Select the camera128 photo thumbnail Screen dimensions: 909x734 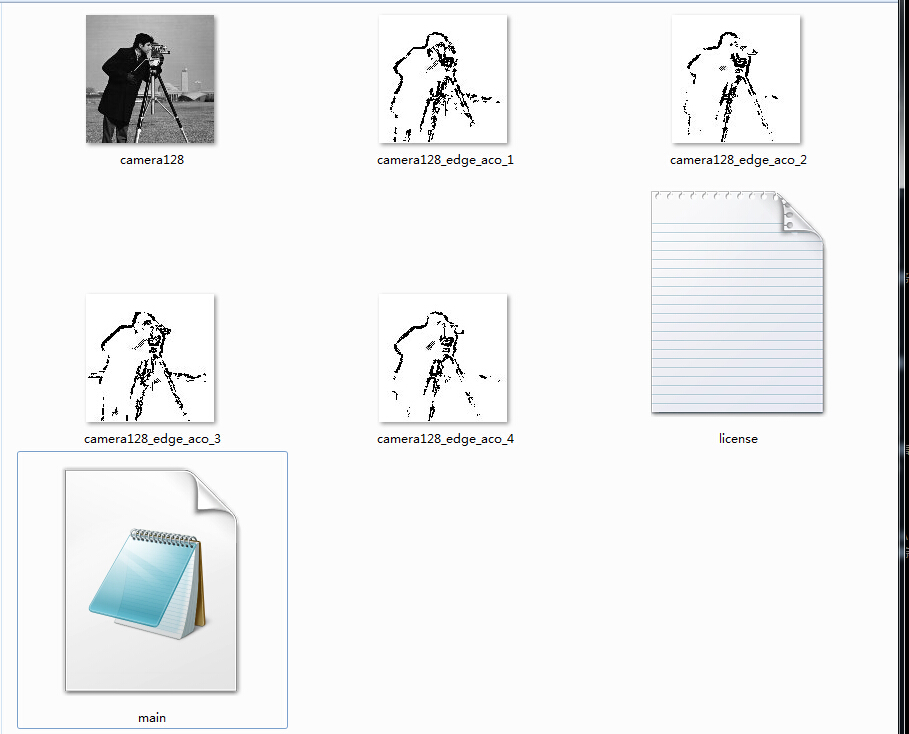150,79
